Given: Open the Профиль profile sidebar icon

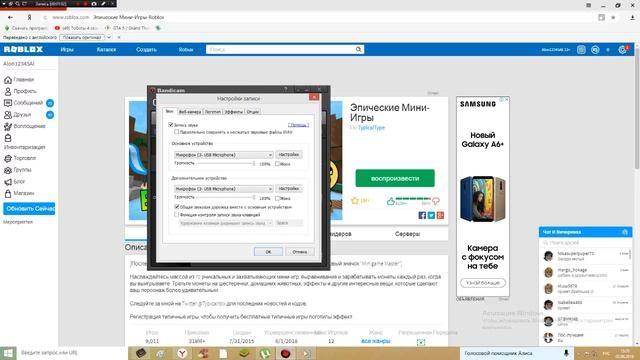Looking at the screenshot, I should tap(8, 91).
